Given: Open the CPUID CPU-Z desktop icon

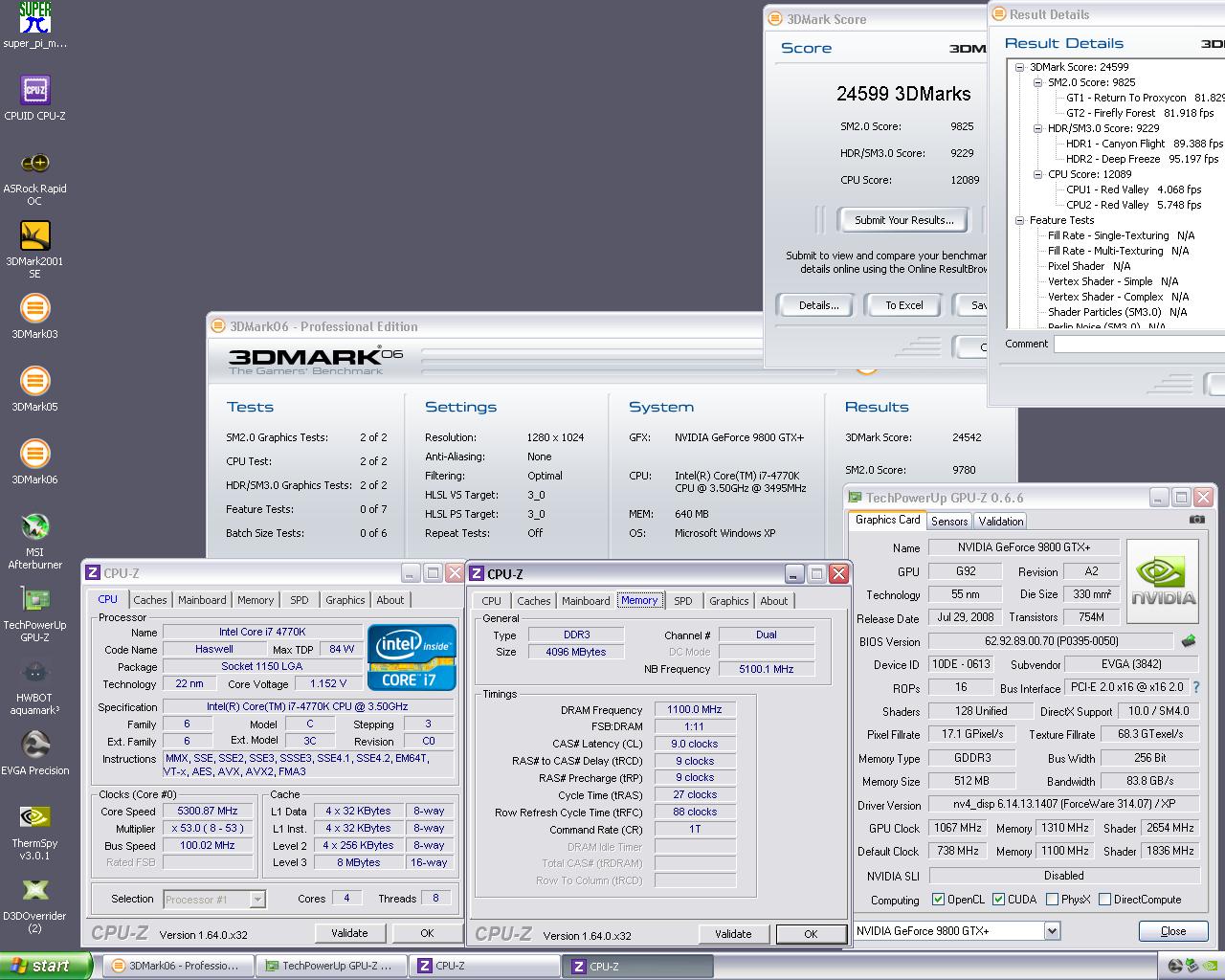Looking at the screenshot, I should [34, 92].
